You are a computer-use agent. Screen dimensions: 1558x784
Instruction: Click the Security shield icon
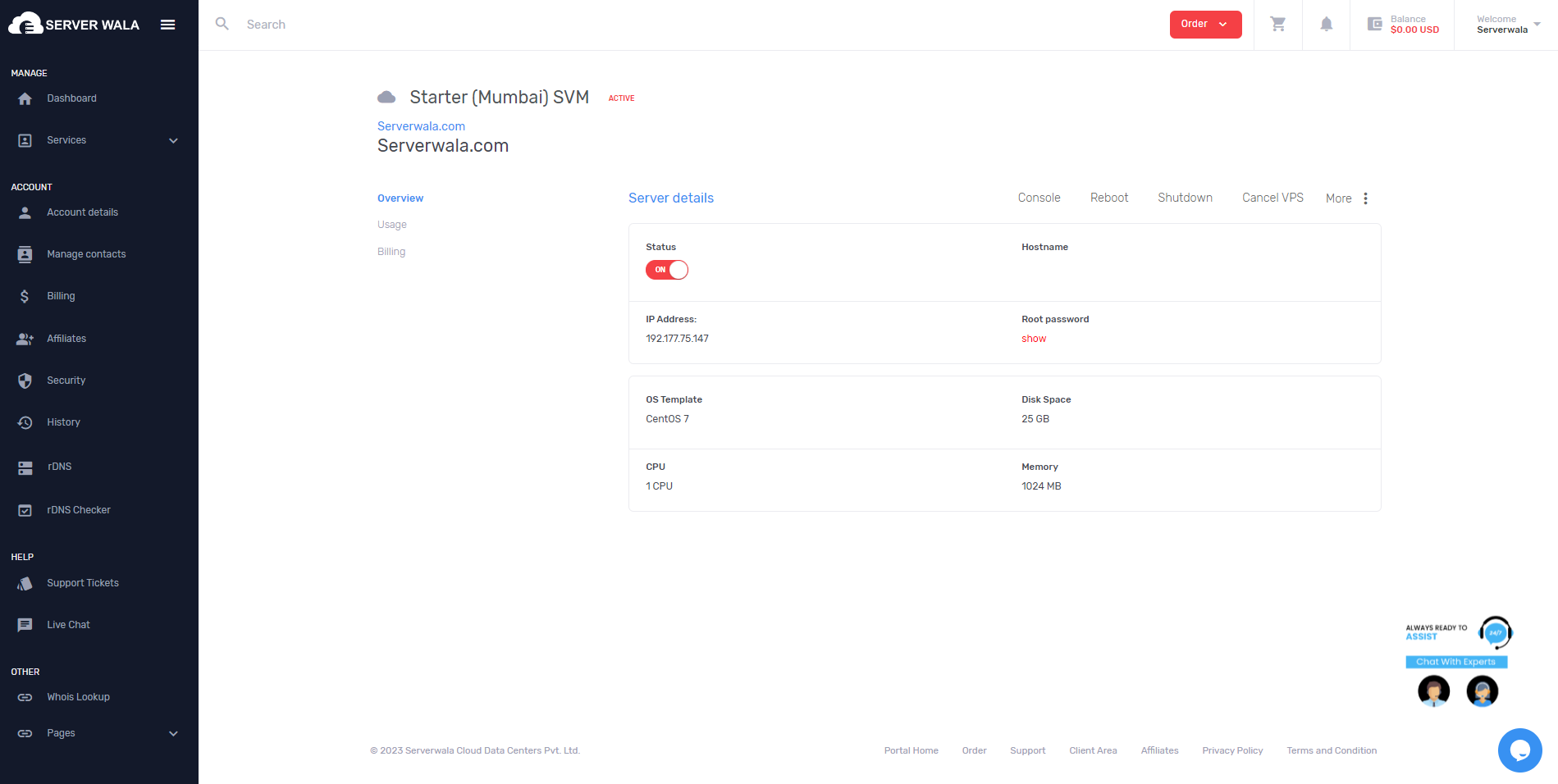pyautogui.click(x=25, y=381)
